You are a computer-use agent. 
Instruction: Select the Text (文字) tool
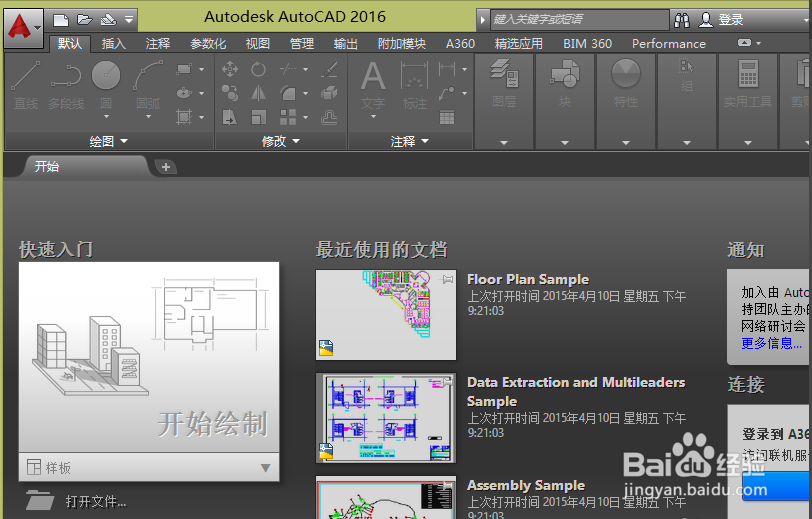pyautogui.click(x=373, y=84)
